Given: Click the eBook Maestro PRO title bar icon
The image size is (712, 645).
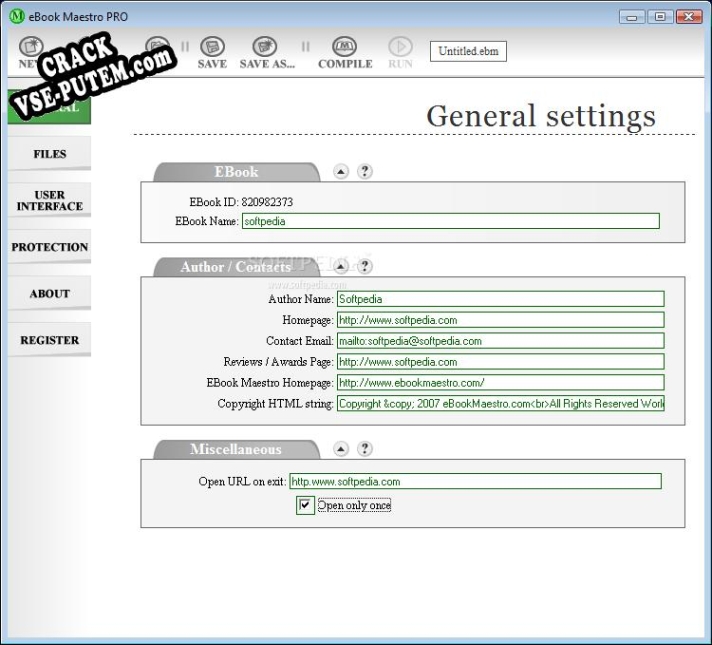Looking at the screenshot, I should [15, 16].
